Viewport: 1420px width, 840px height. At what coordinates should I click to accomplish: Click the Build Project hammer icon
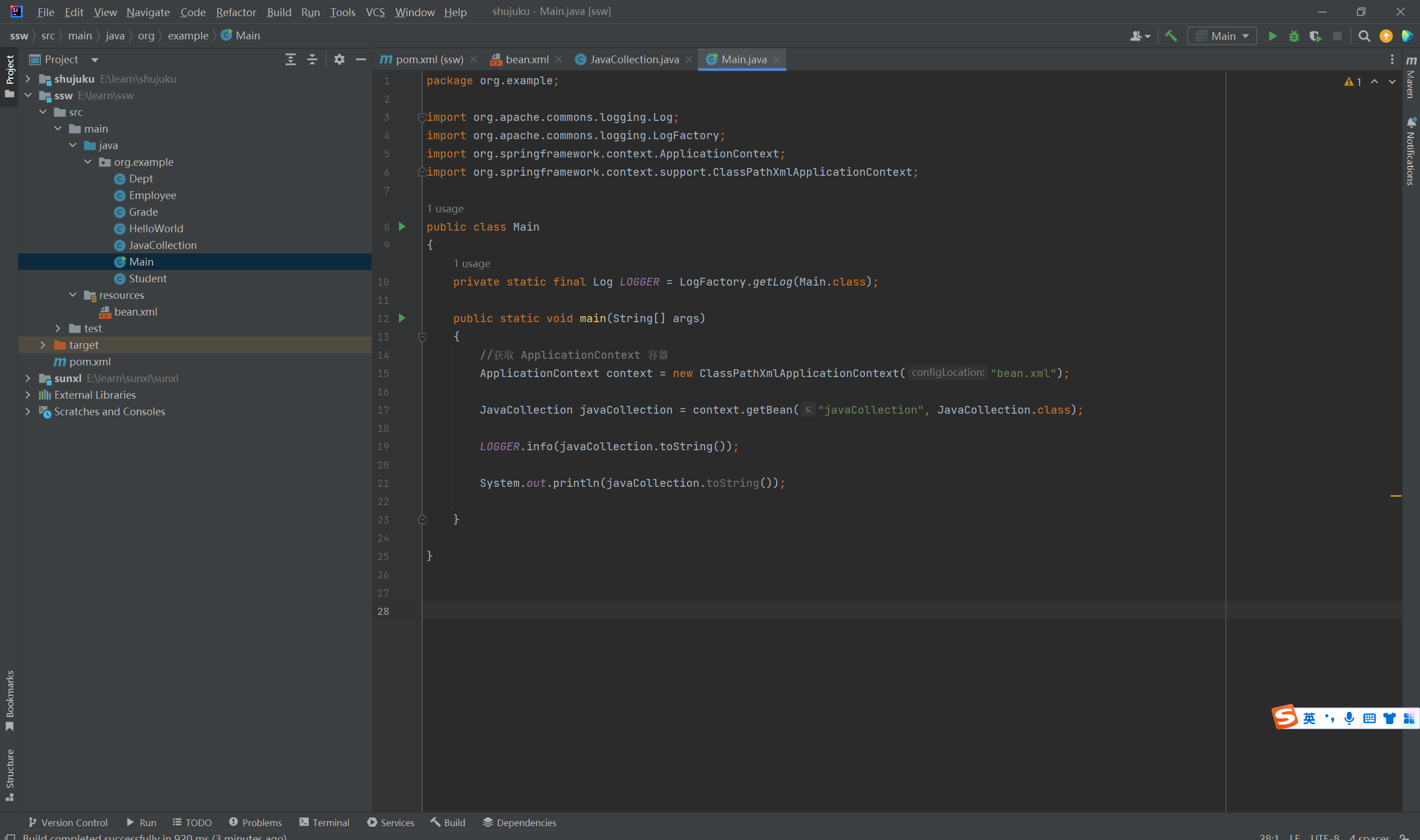pos(1171,36)
